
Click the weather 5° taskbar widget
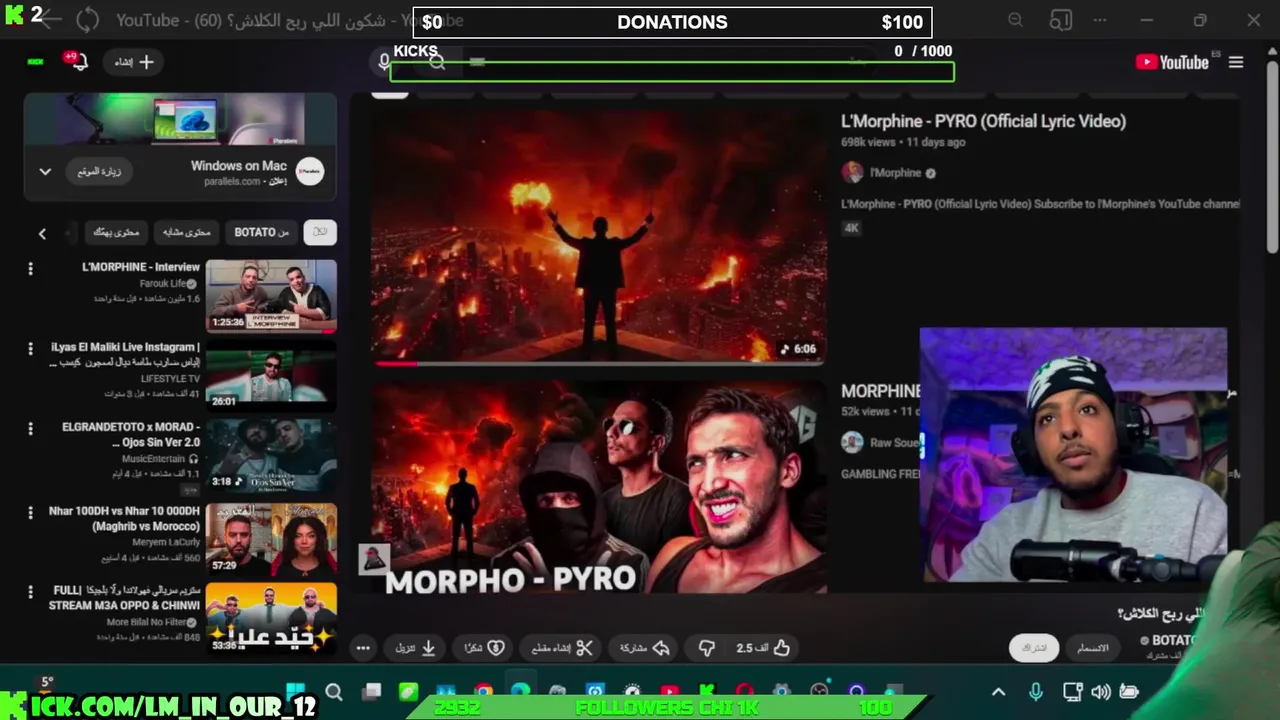[x=46, y=683]
